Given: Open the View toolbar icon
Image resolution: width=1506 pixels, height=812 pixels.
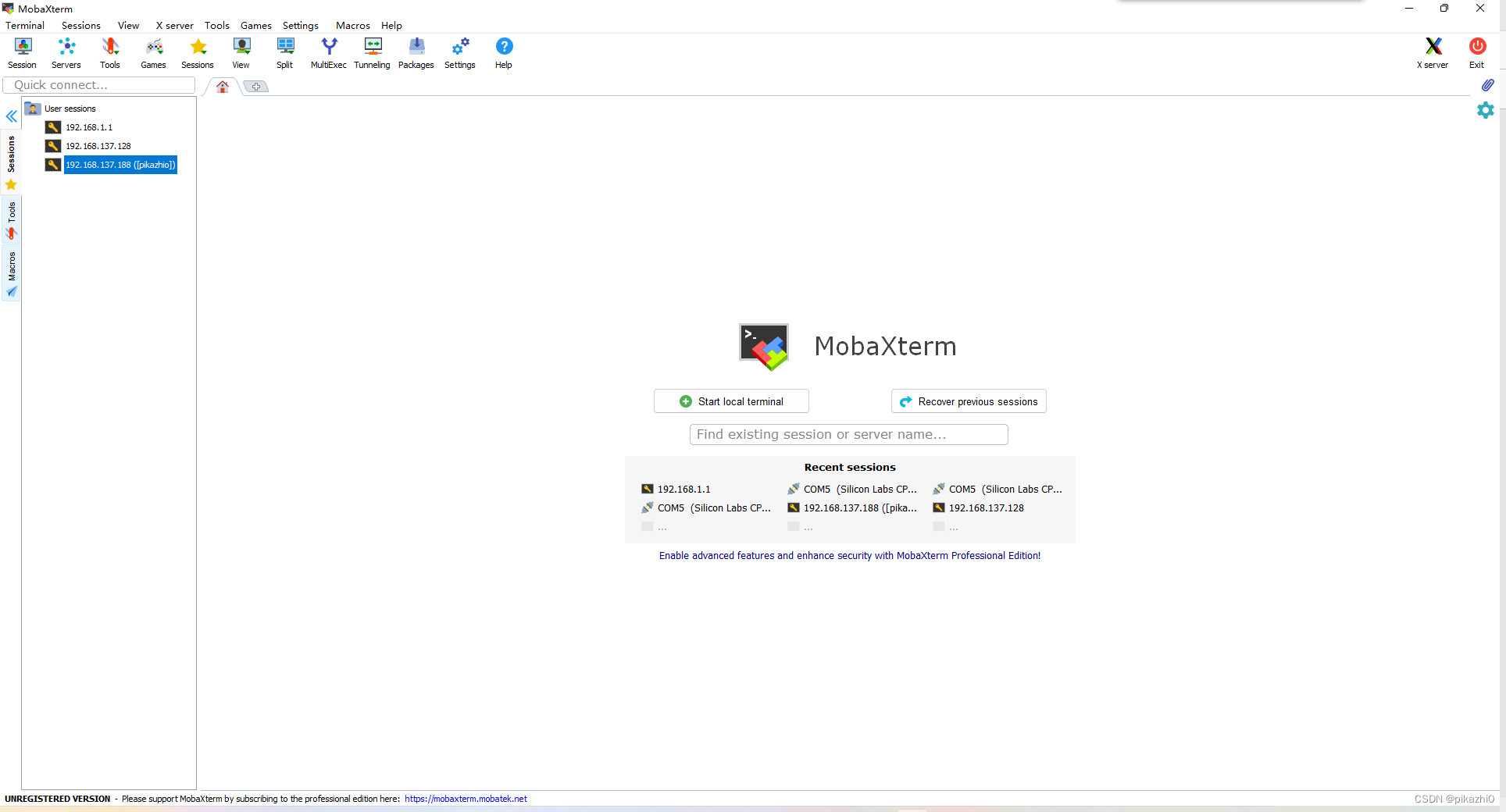Looking at the screenshot, I should (x=241, y=53).
